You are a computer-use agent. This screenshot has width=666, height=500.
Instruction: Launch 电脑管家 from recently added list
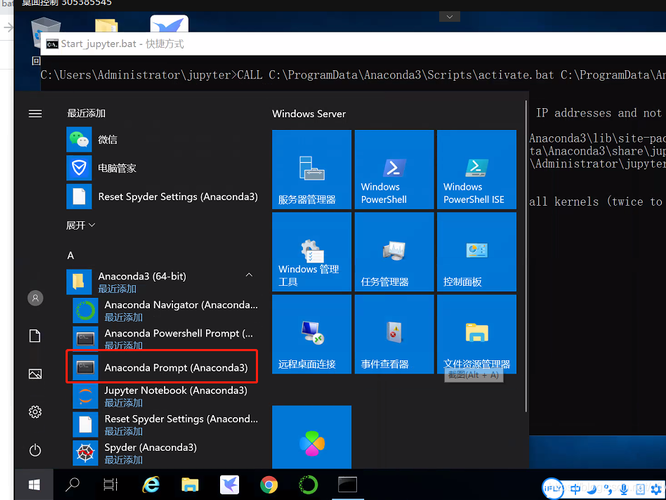click(161, 168)
